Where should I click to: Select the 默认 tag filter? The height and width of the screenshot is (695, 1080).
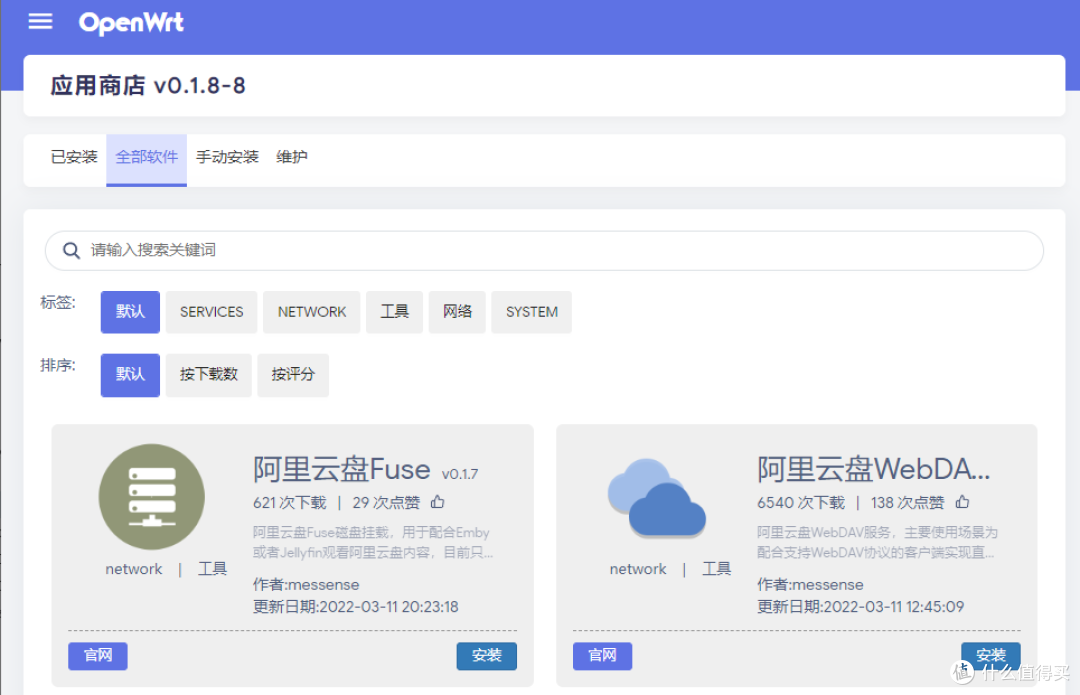(130, 312)
